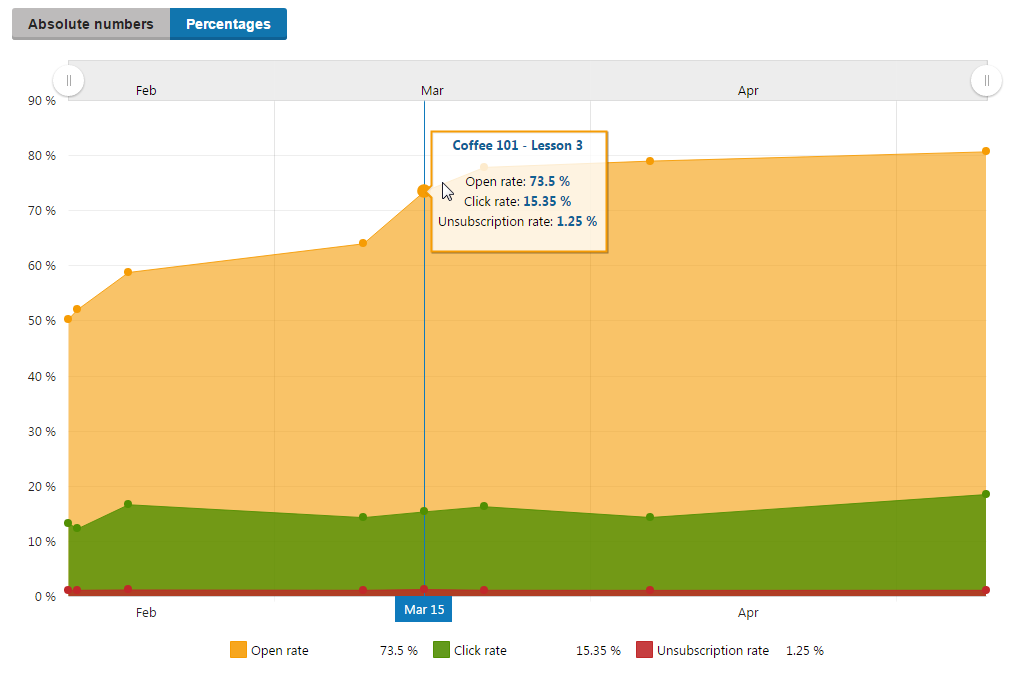Screen dimensions: 1013x681
Task: Click the 90 % label on the vertical axis
Action: point(43,100)
